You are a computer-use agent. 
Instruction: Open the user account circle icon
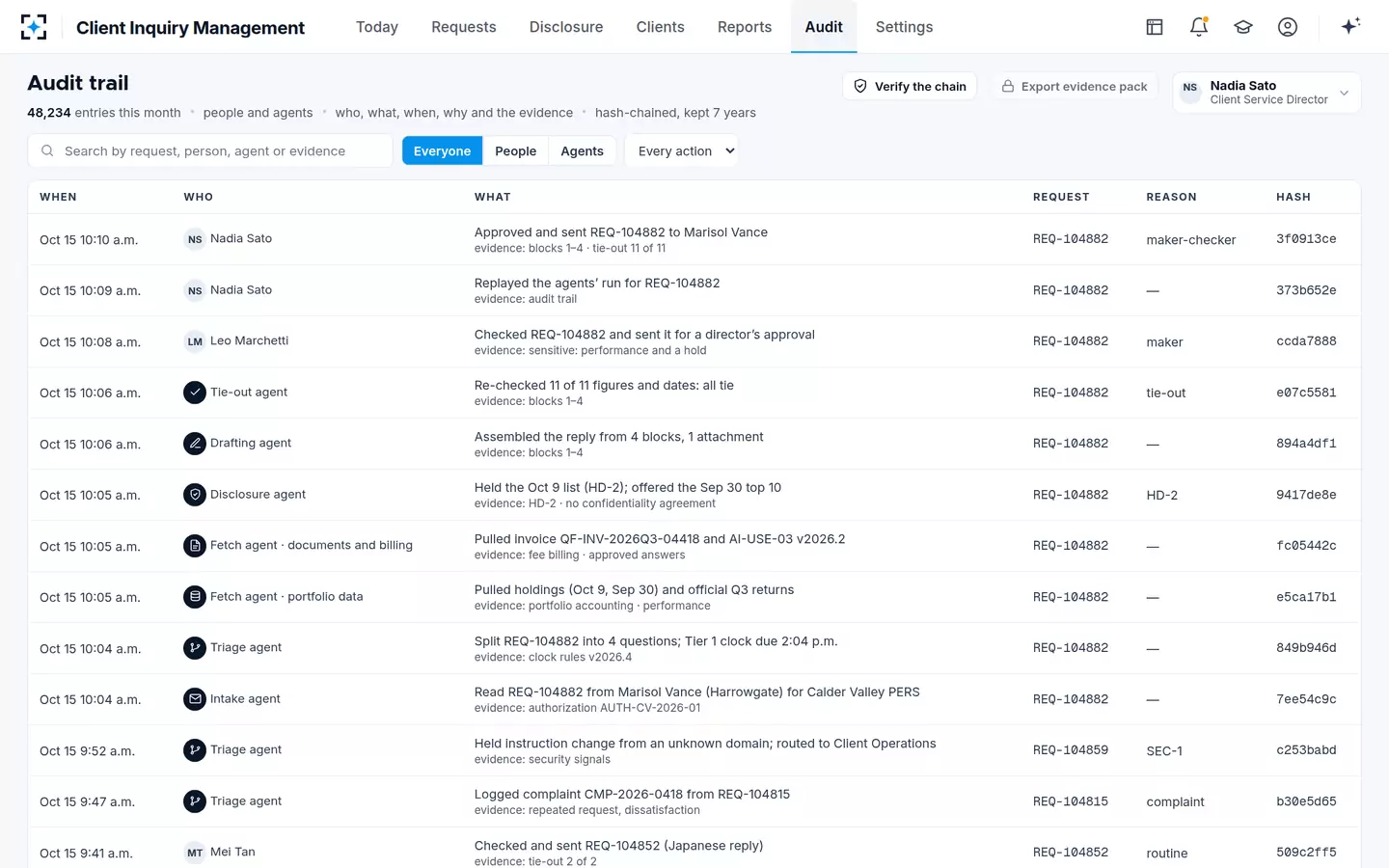tap(1288, 27)
